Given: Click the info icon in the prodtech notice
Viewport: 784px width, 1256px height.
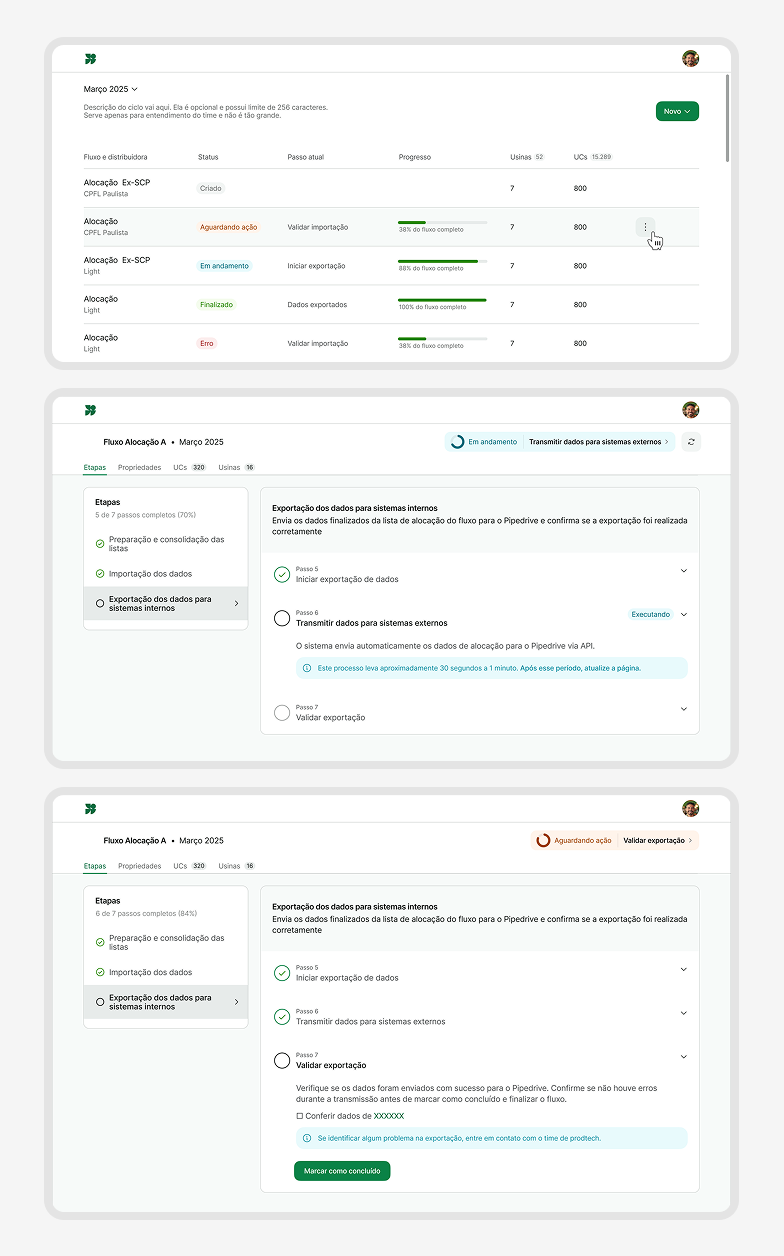Looking at the screenshot, I should pyautogui.click(x=307, y=1138).
